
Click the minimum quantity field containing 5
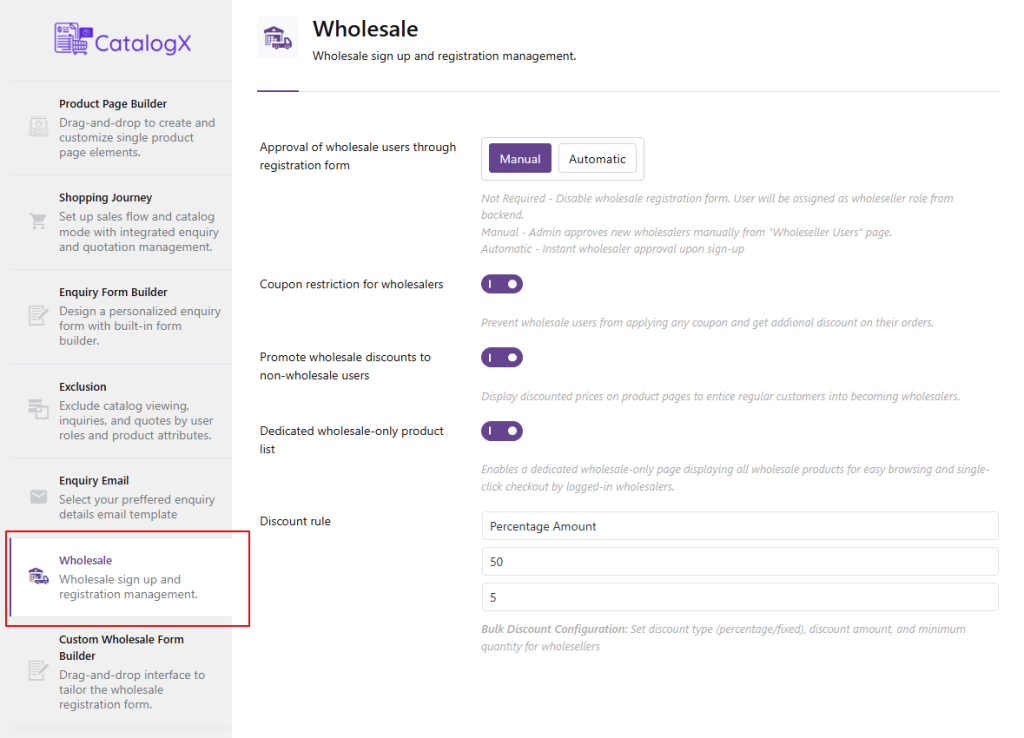739,597
